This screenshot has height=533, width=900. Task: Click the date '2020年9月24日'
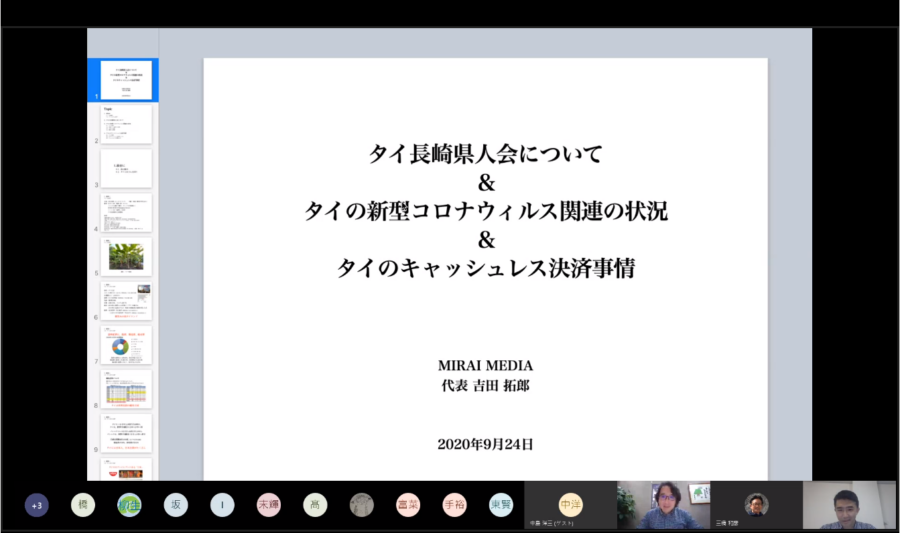[486, 444]
